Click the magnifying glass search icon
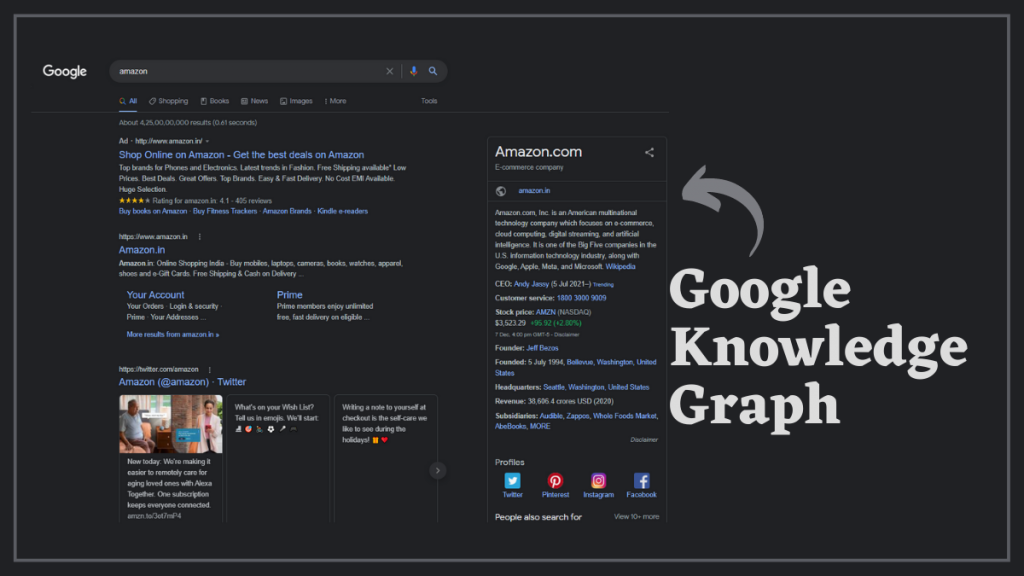 [432, 71]
